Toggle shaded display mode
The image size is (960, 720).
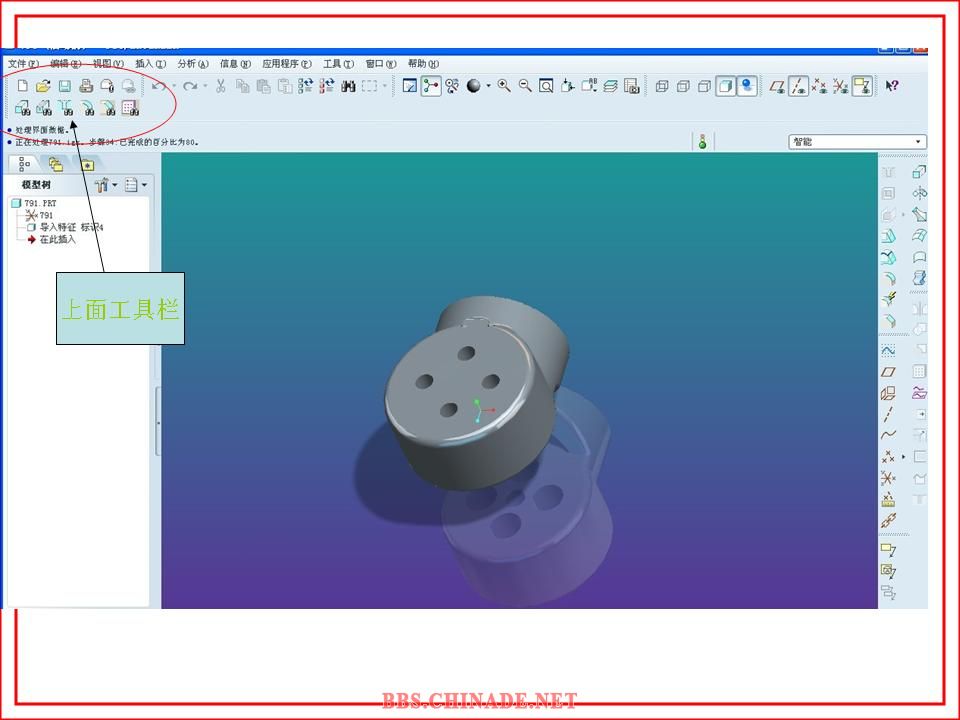point(726,86)
